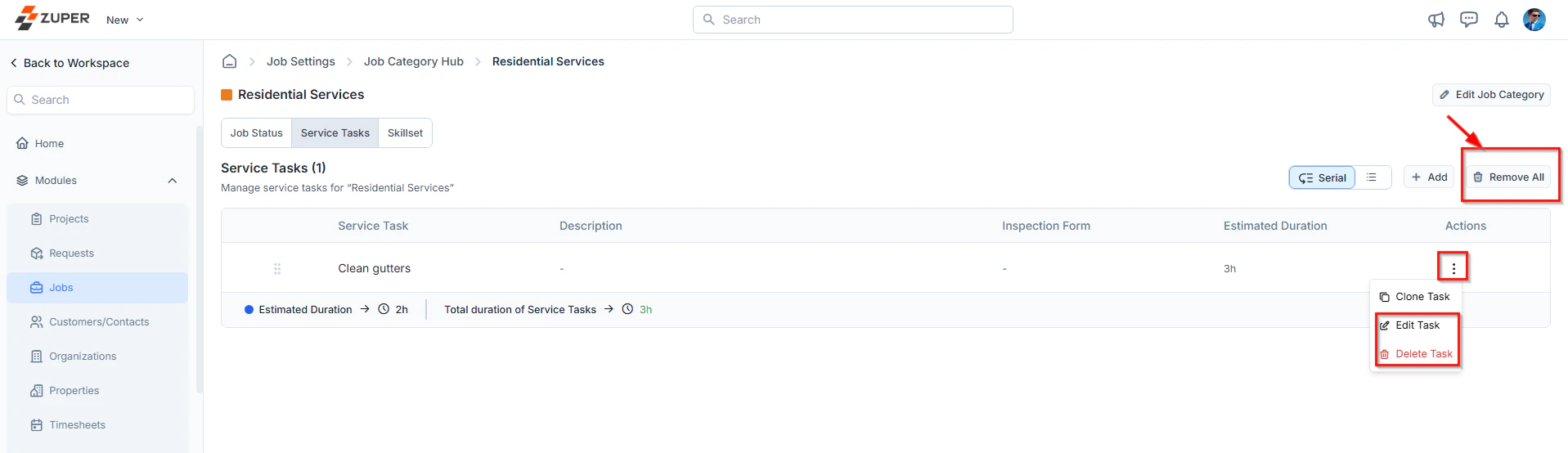Open Jobs module

[x=97, y=288]
